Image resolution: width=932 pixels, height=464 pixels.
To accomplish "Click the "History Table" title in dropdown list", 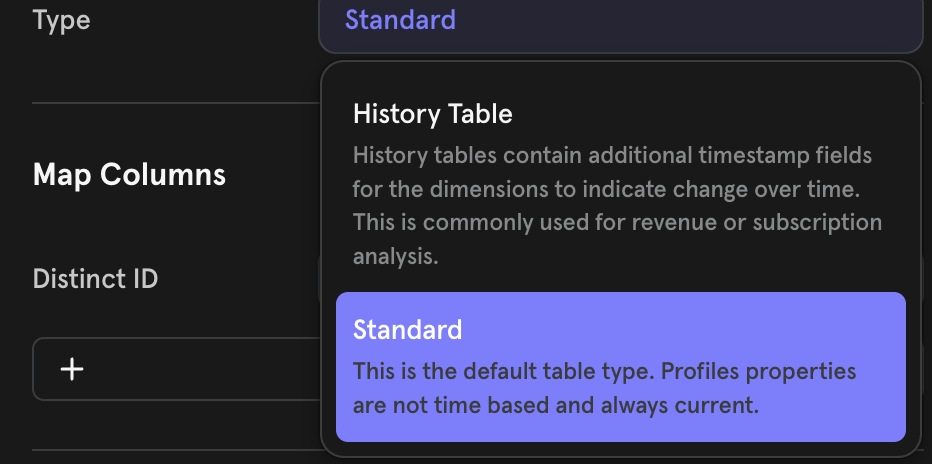I will (432, 114).
